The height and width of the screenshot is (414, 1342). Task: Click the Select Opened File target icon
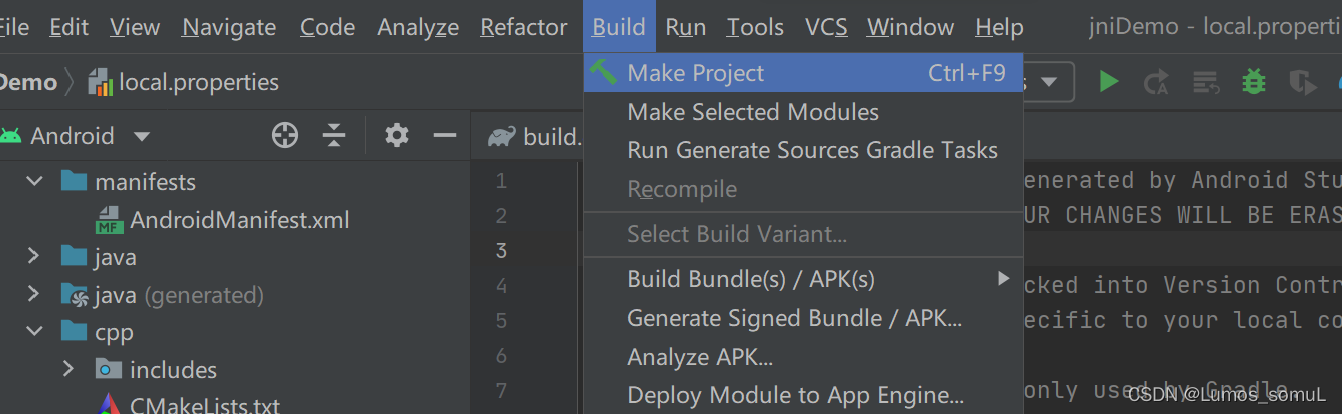click(285, 135)
